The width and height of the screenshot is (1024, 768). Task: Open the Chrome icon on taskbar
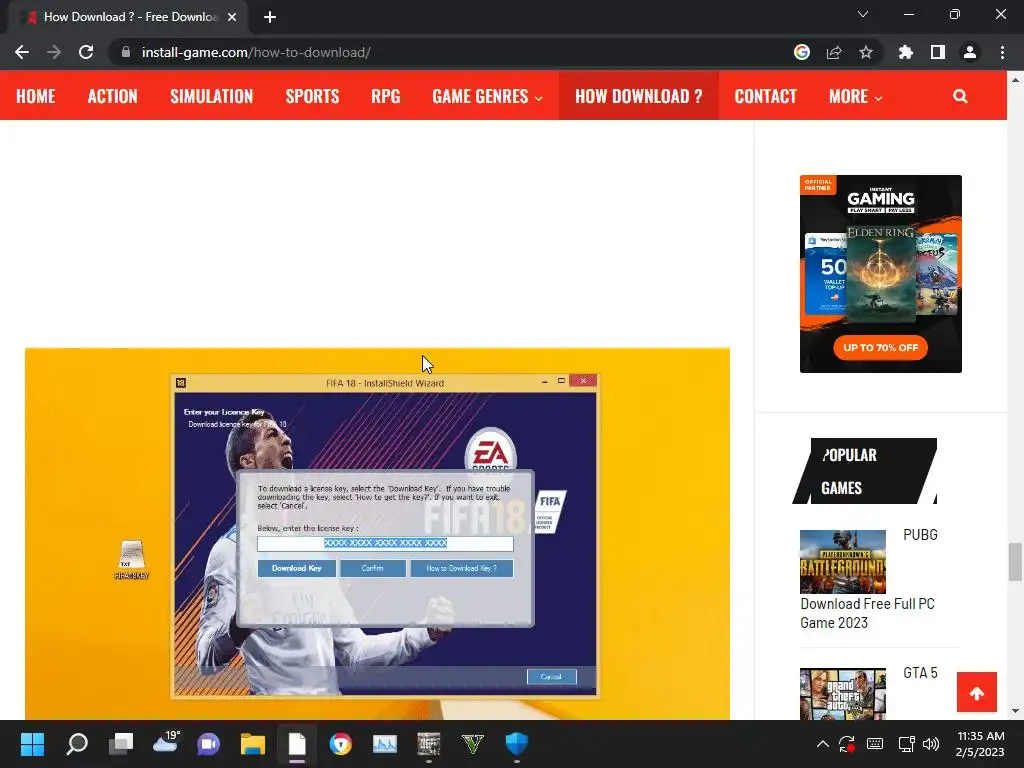[340, 744]
